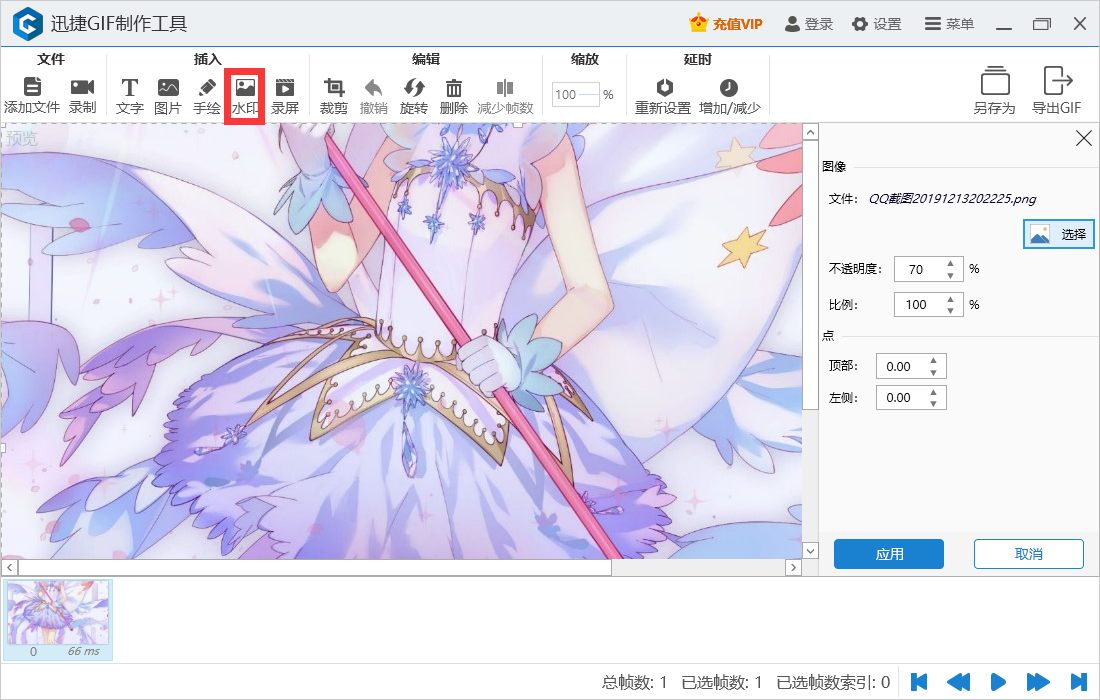1100x700 pixels.
Task: Click the 取消 cancel button
Action: pos(1028,554)
